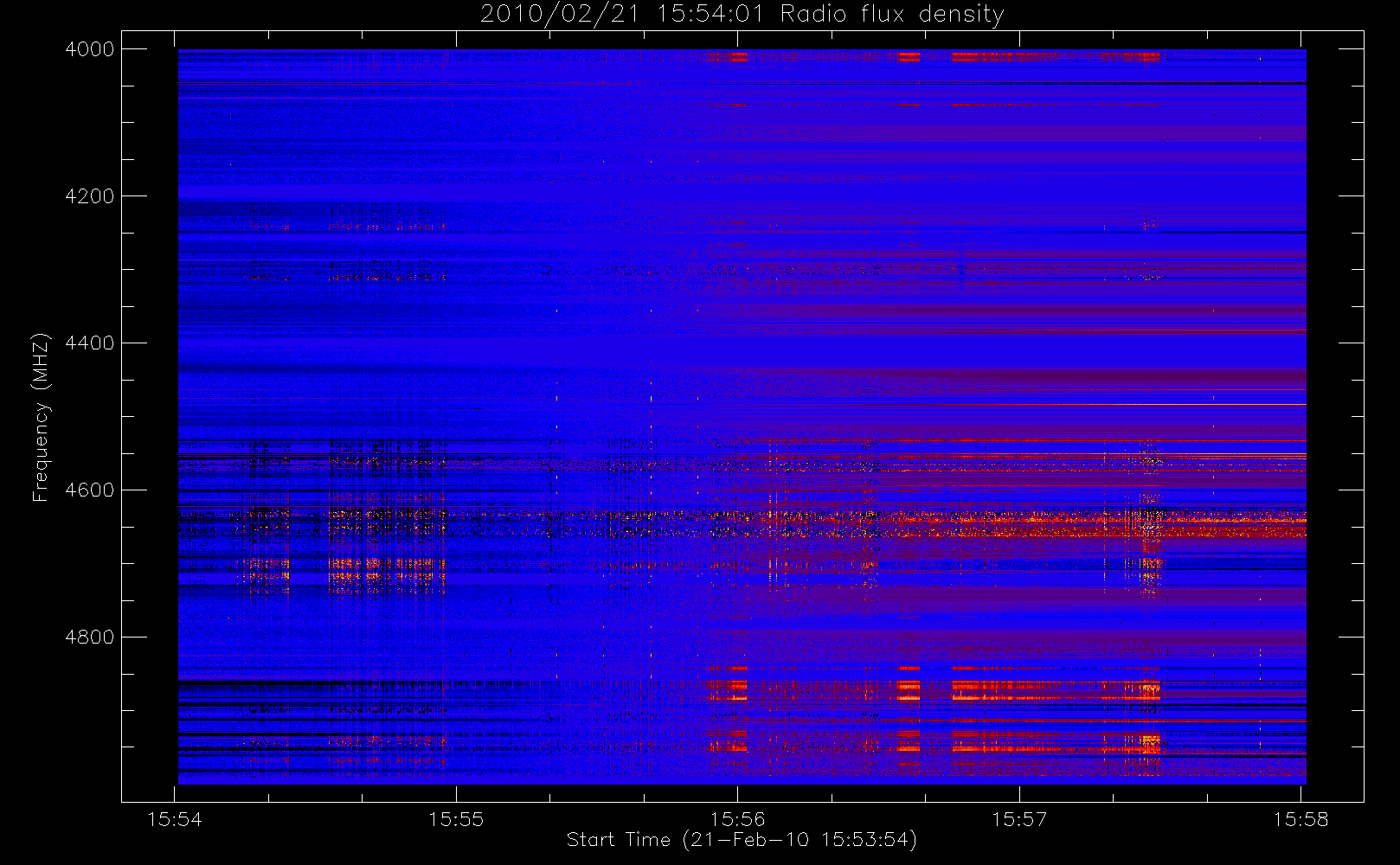Click the 15:57 time tick label
This screenshot has height=865, width=1400.
coord(1018,819)
